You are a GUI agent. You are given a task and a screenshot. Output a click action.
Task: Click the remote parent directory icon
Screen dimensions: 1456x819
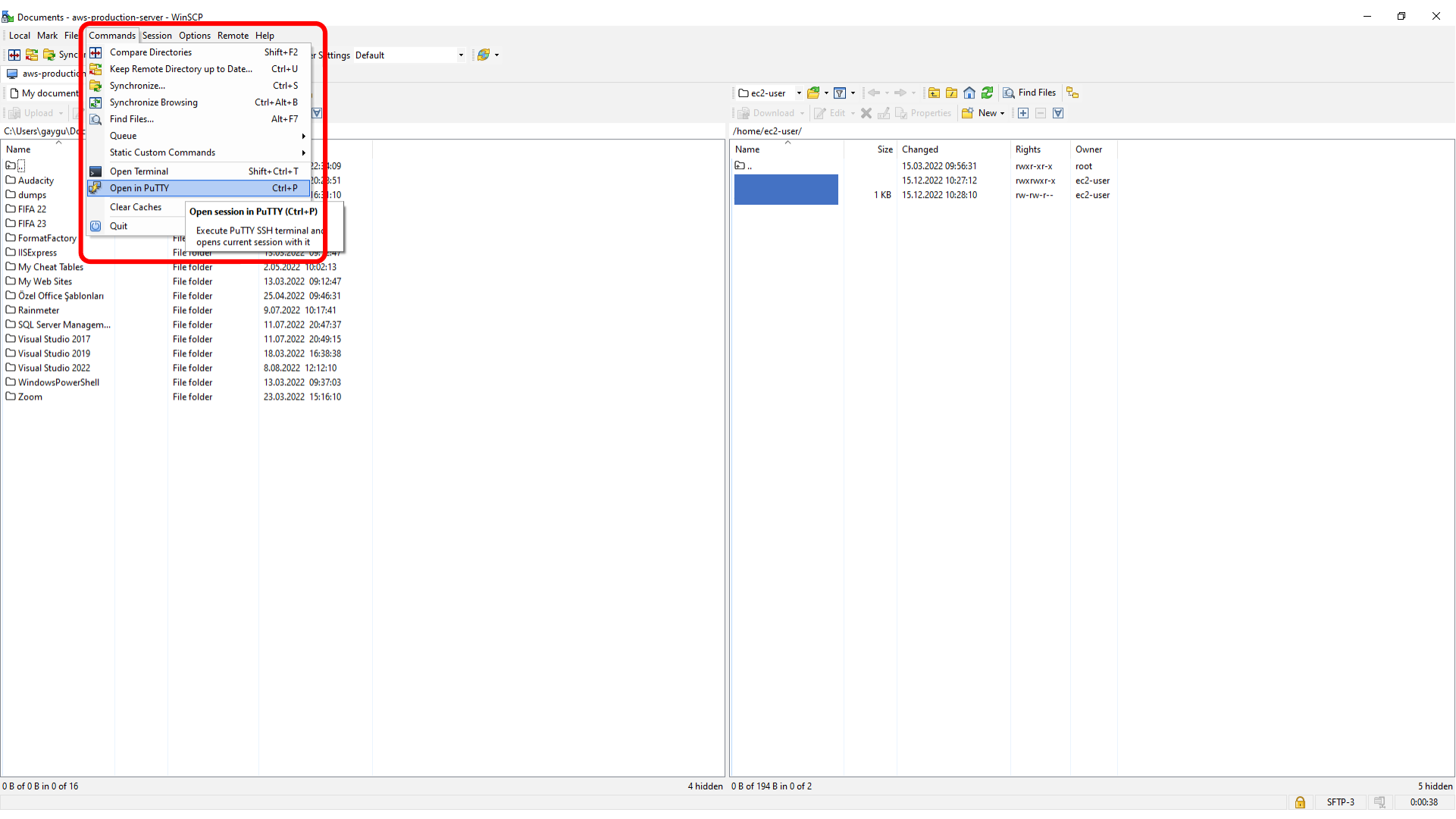(x=934, y=93)
